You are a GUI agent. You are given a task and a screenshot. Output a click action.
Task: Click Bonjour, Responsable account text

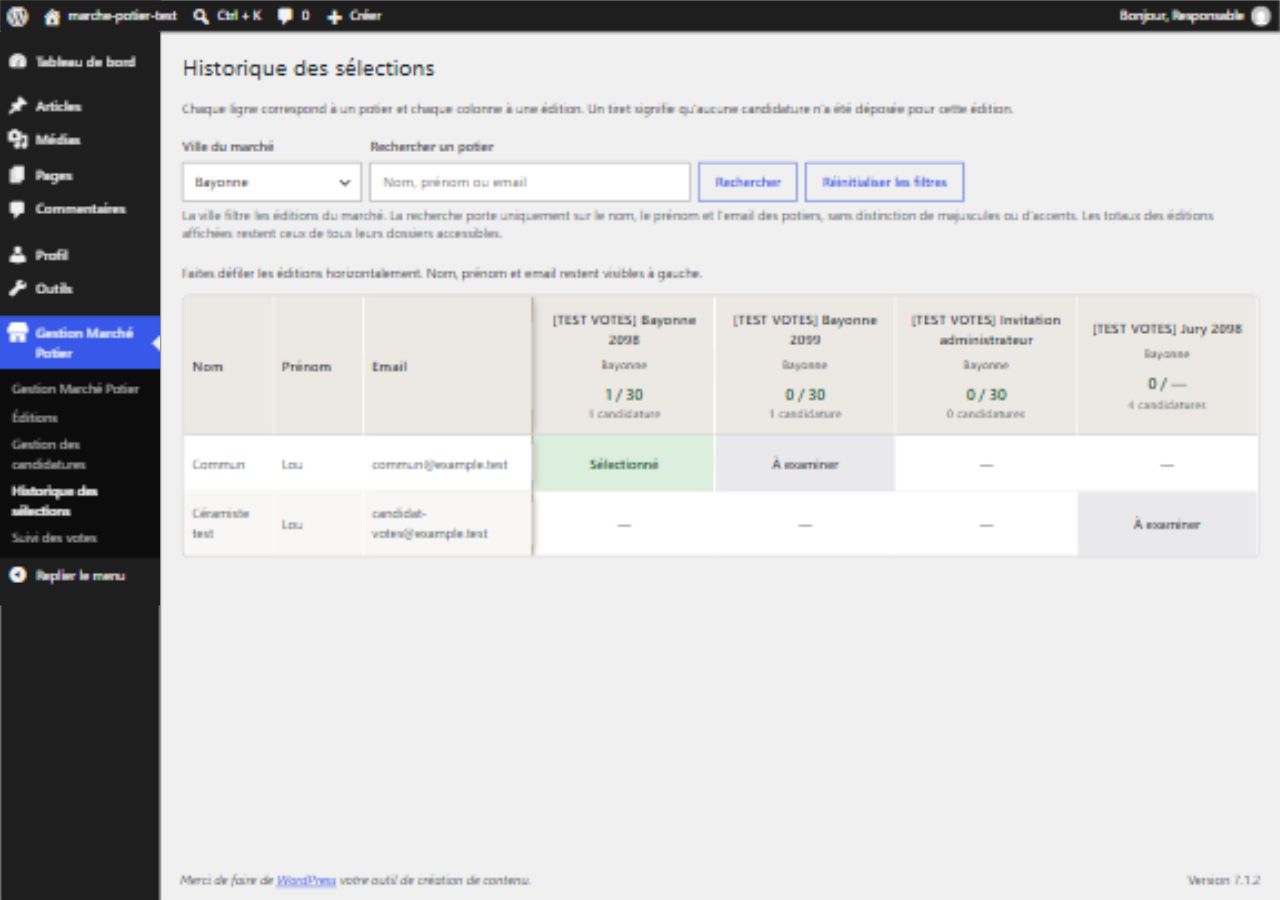[x=1182, y=16]
